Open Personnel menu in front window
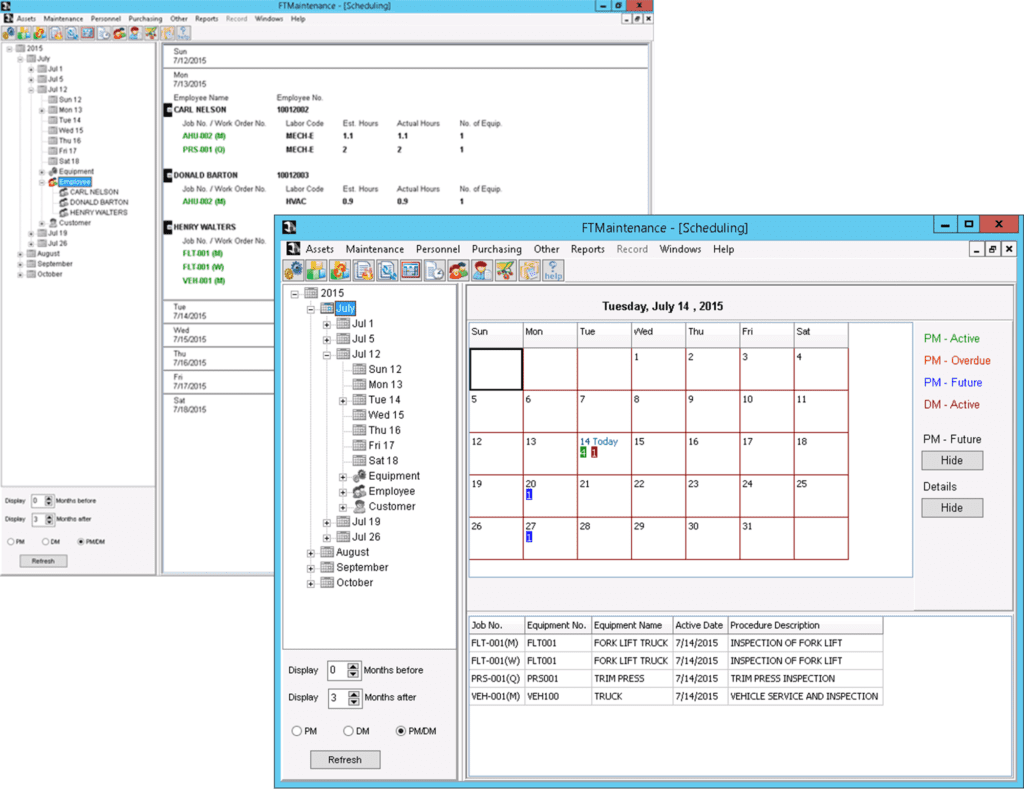1024x789 pixels. [438, 249]
